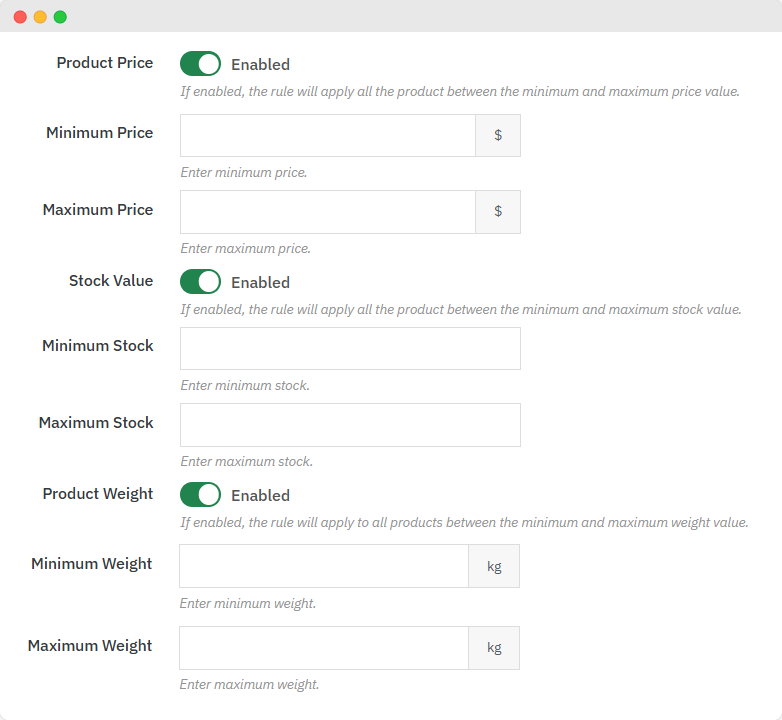Maximize the window with the green button
The height and width of the screenshot is (720, 782).
click(x=60, y=17)
